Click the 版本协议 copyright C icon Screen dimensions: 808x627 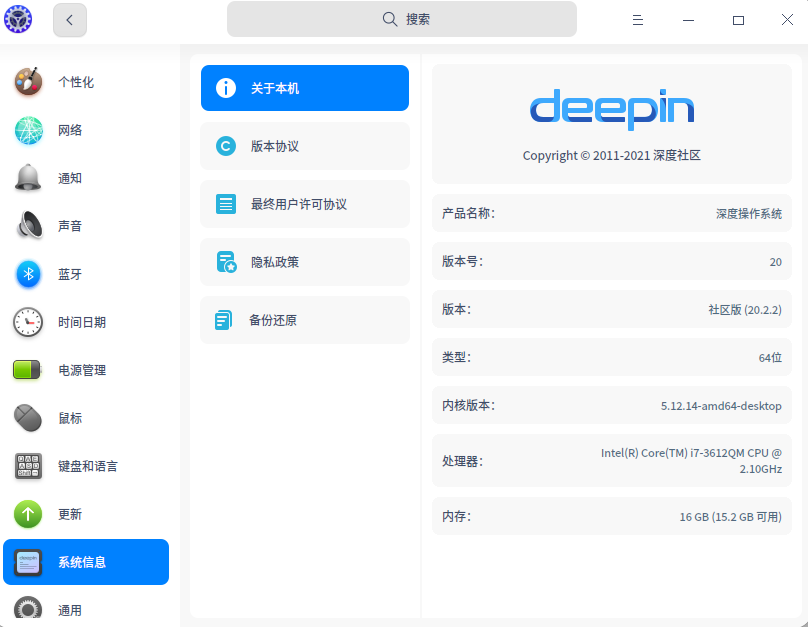click(x=226, y=146)
